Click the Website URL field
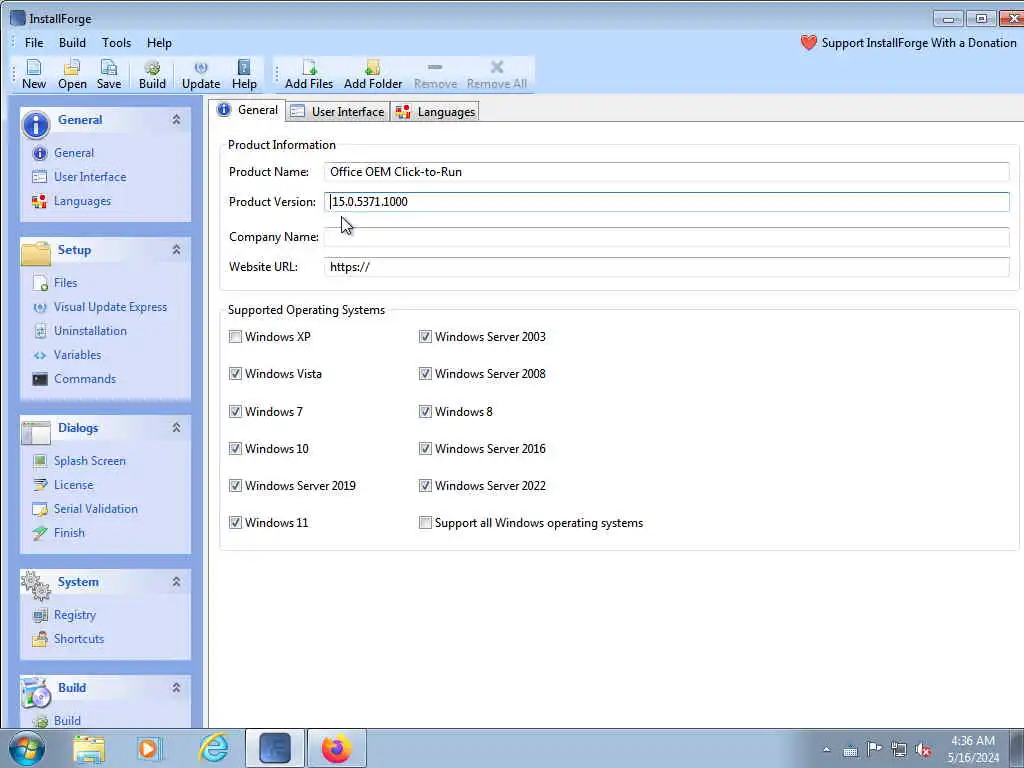Viewport: 1024px width, 768px height. tap(667, 267)
